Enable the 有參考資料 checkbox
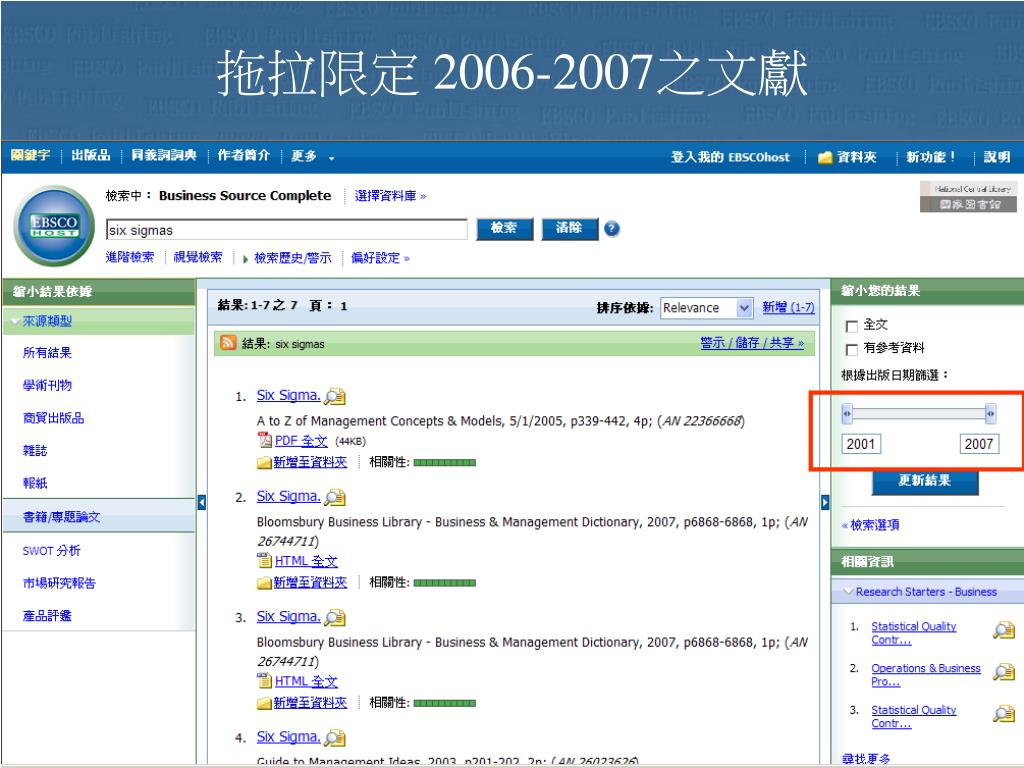Image resolution: width=1024 pixels, height=768 pixels. pyautogui.click(x=852, y=349)
